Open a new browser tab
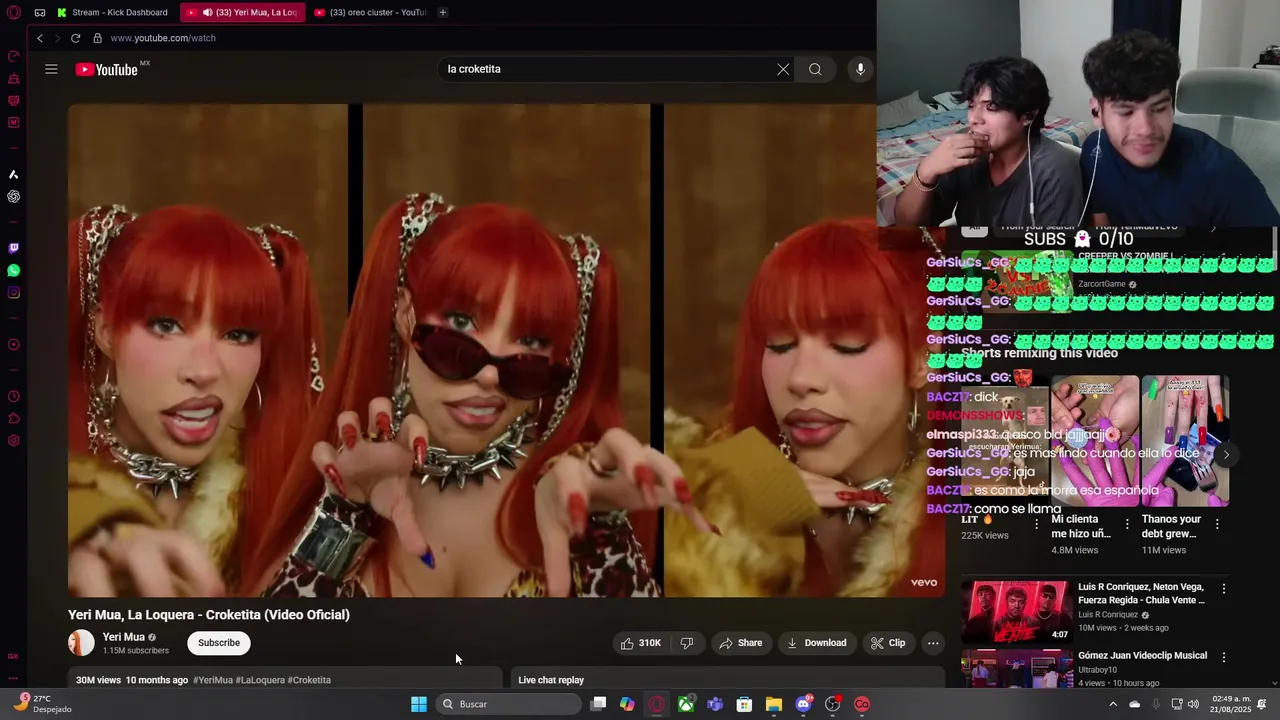 click(x=442, y=12)
